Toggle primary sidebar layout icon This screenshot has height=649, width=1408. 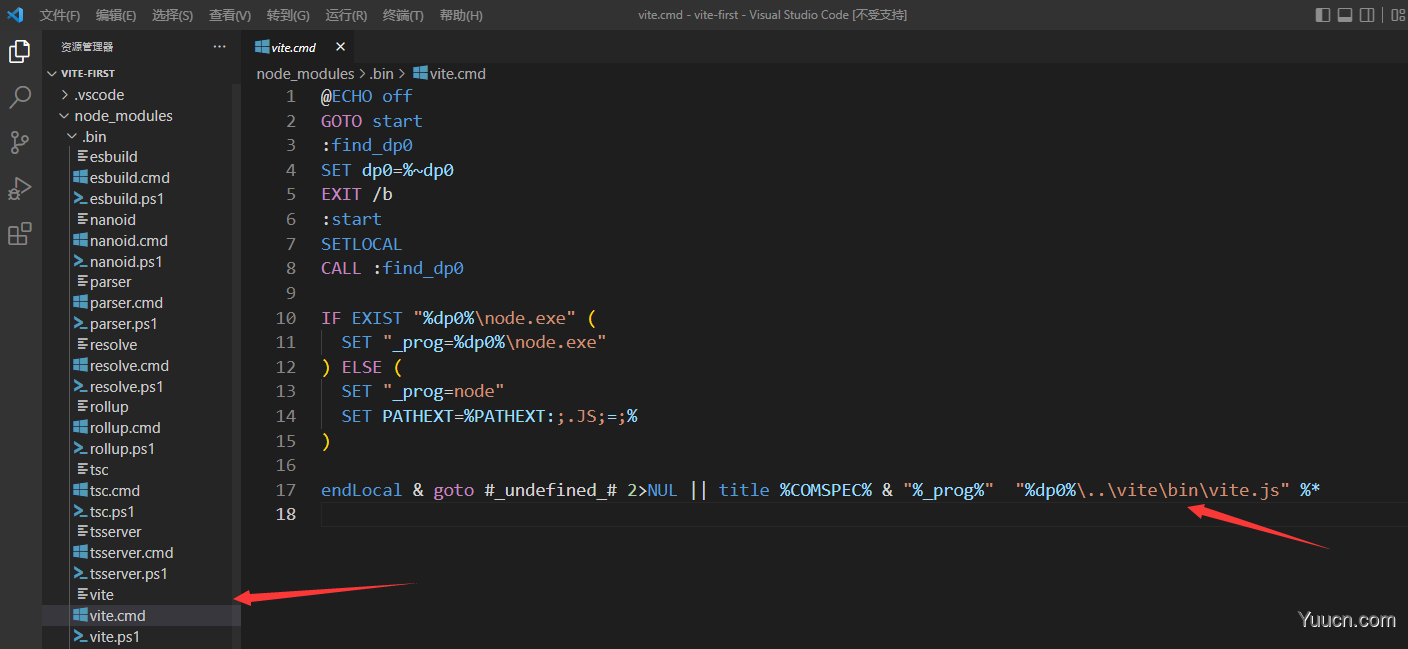click(1323, 15)
